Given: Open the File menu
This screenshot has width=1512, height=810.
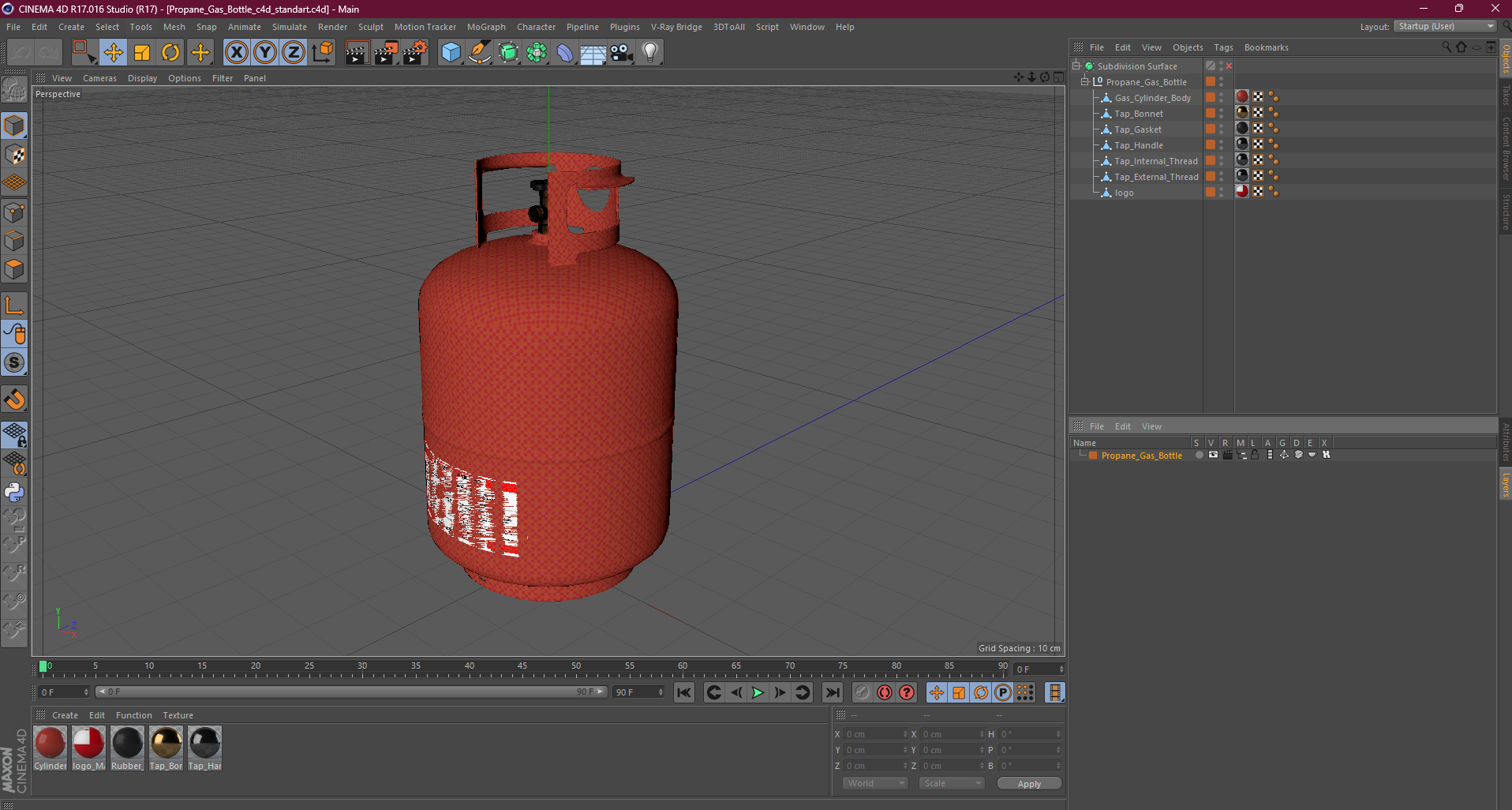Looking at the screenshot, I should click(x=13, y=27).
